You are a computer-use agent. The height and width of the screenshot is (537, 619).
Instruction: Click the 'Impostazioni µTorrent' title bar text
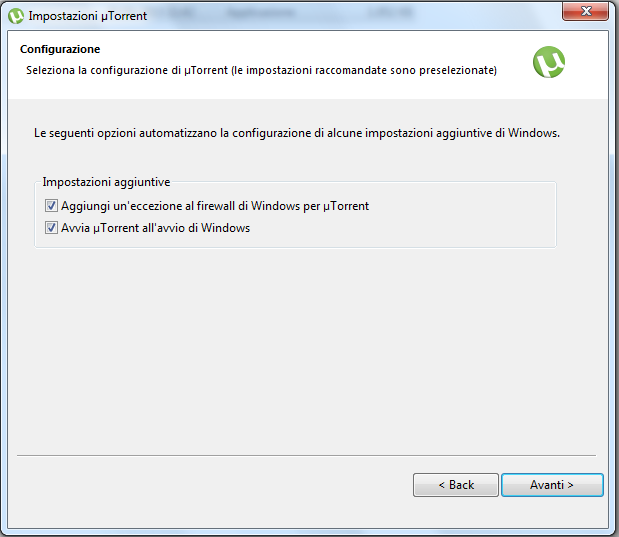(x=88, y=16)
